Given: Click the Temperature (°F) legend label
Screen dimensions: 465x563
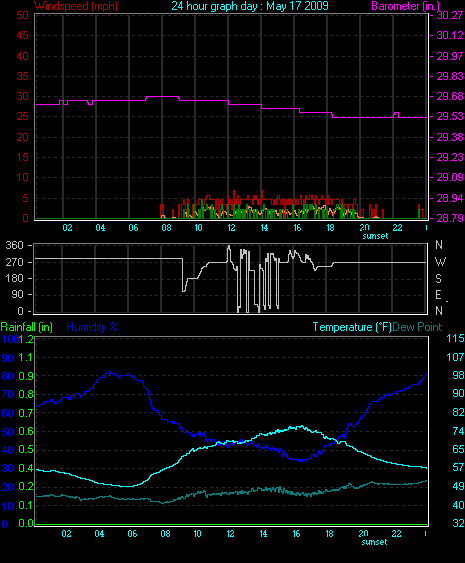Looking at the screenshot, I should (352, 327).
